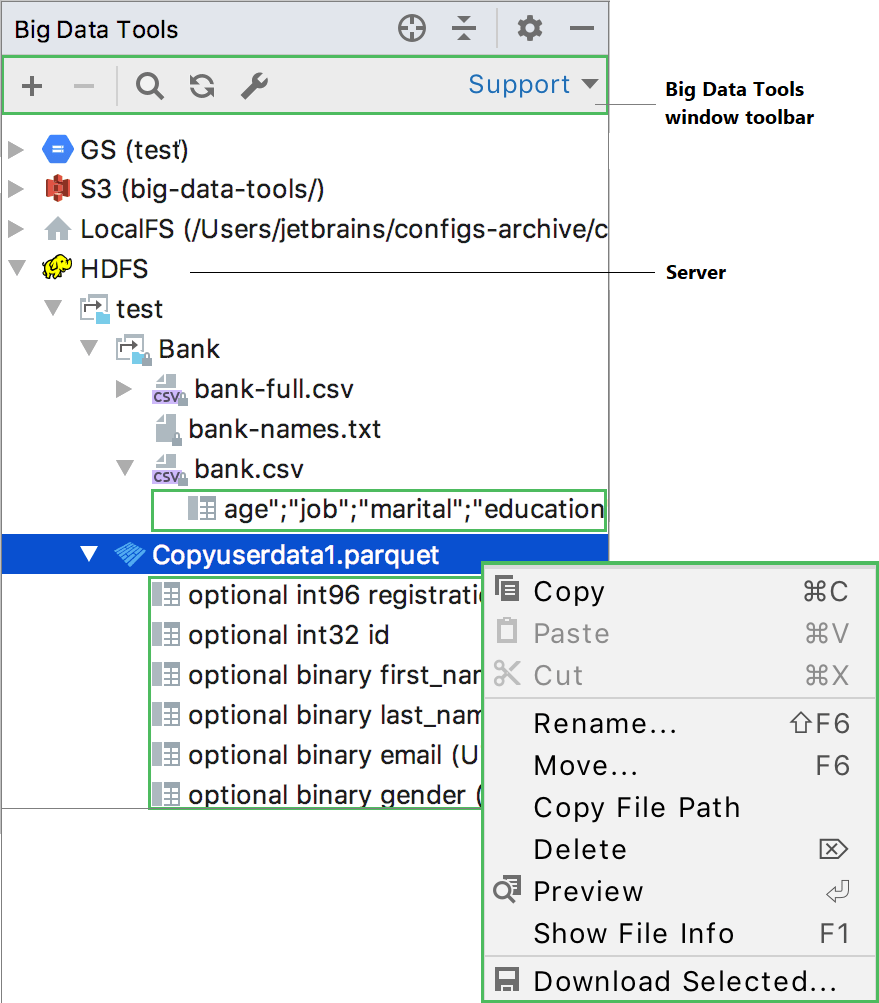Screen dimensions: 879x1003
Task: Expand the LocalFS node
Action: 16,228
